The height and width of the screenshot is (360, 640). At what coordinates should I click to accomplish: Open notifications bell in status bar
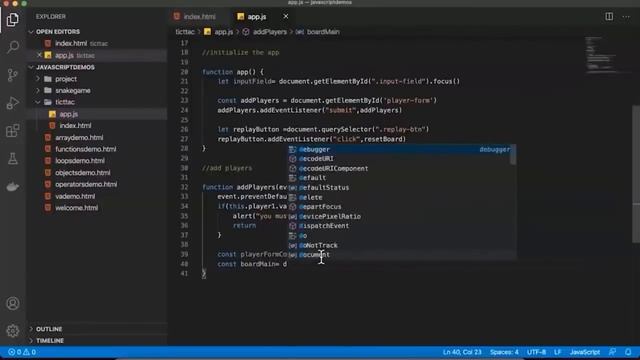628,352
